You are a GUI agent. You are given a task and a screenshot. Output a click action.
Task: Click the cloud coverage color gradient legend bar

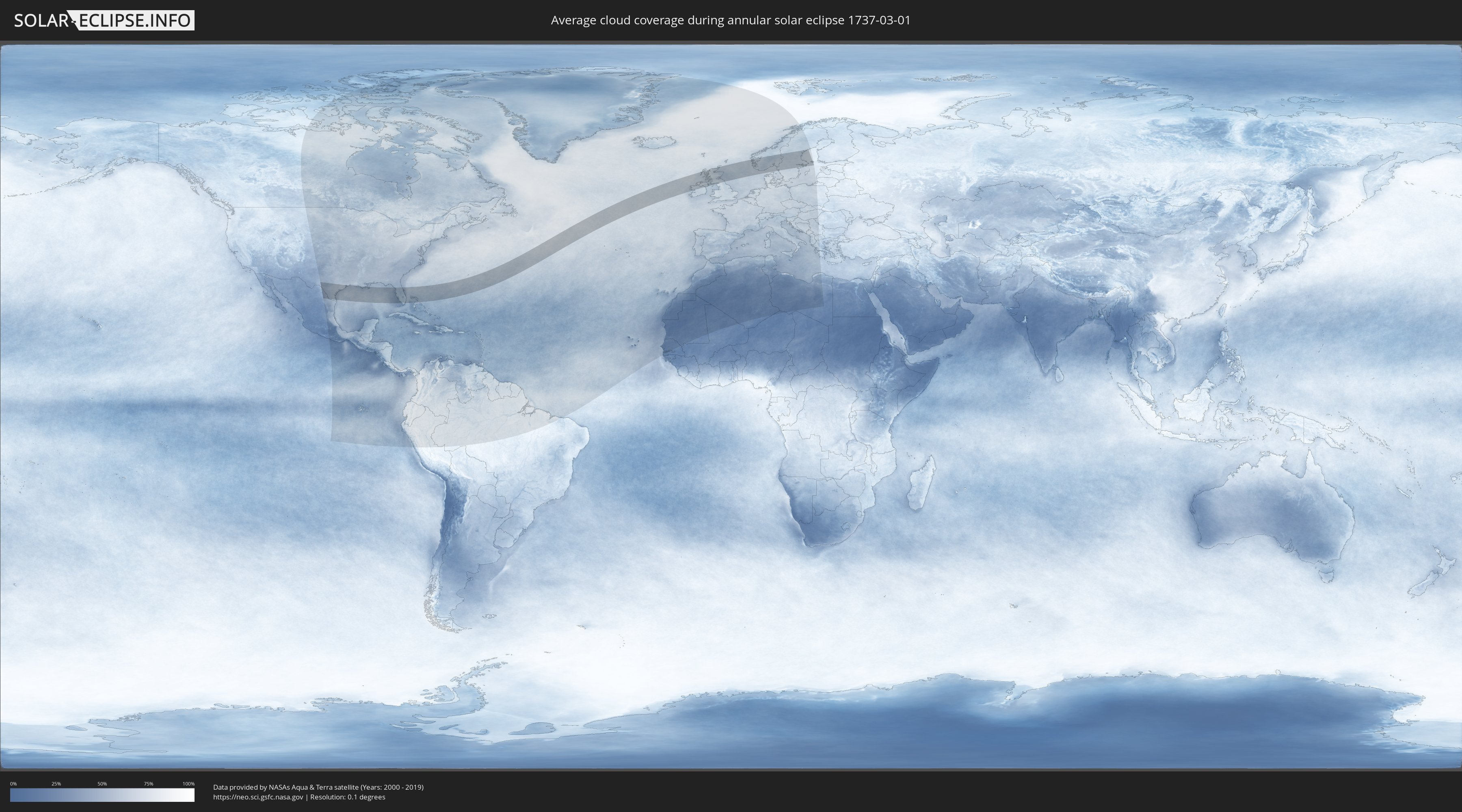pyautogui.click(x=102, y=795)
